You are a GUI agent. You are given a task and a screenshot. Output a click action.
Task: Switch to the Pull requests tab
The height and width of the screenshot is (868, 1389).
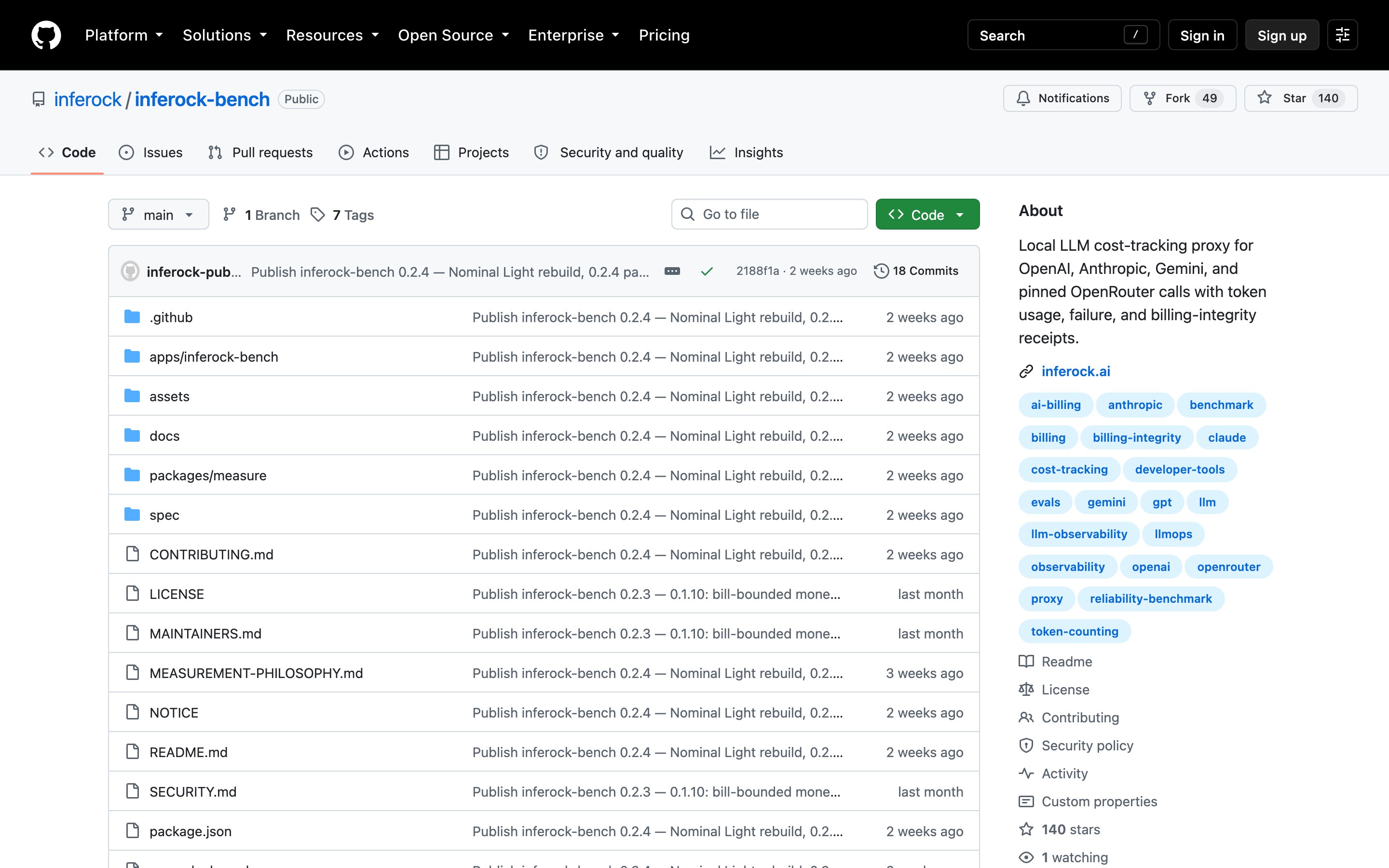(260, 152)
